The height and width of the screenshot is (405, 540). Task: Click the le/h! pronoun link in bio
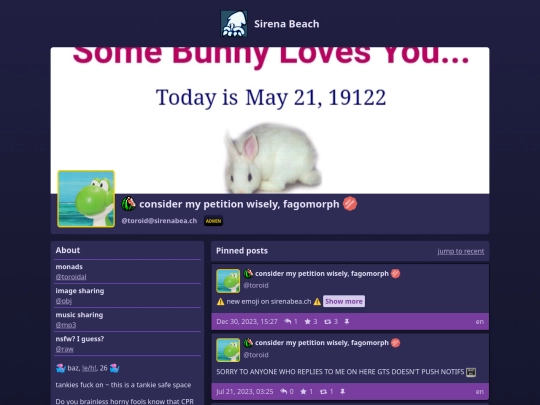[x=90, y=368]
